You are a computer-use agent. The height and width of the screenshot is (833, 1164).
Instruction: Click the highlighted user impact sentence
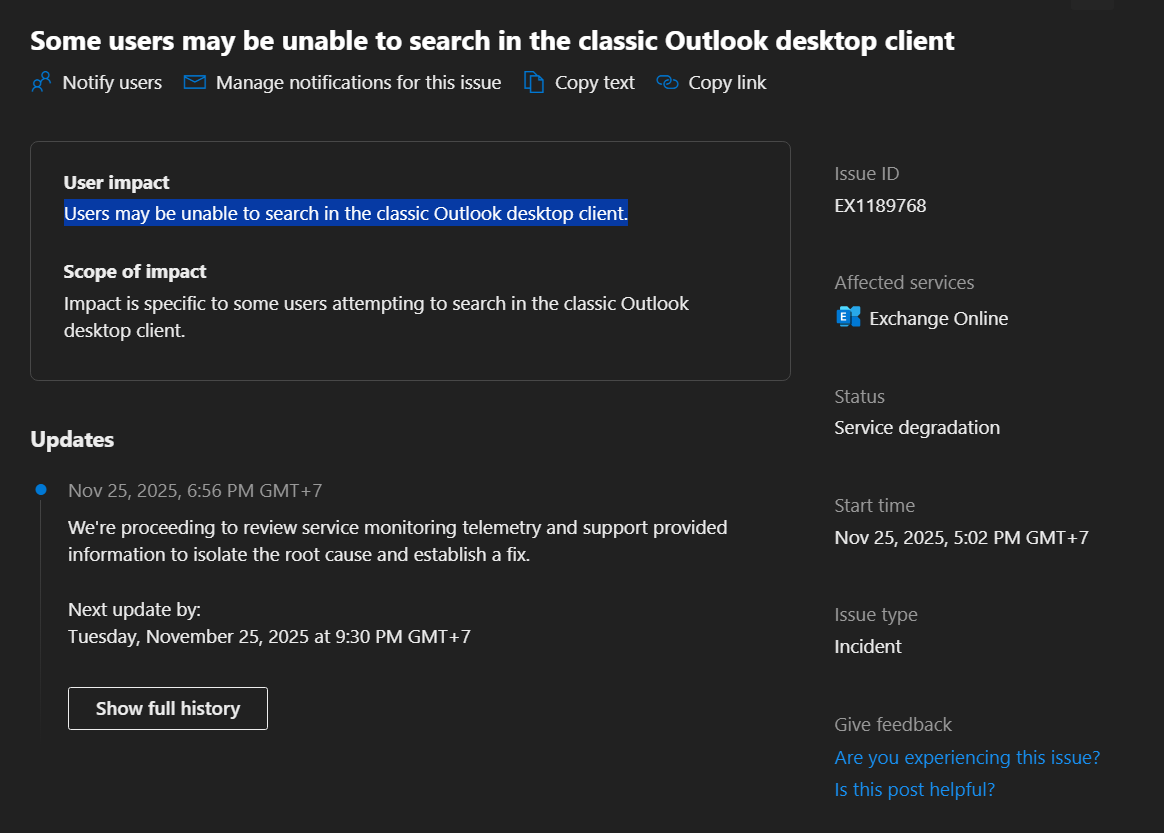(x=346, y=213)
